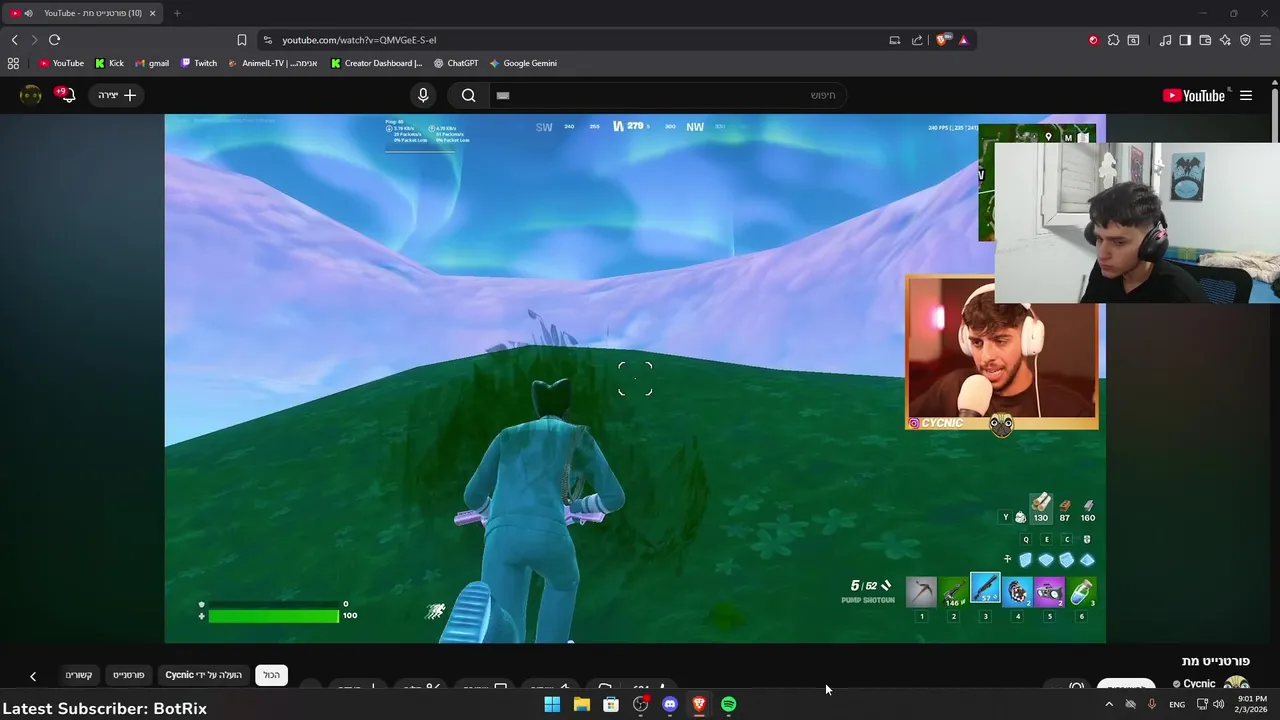Open the Leo AI sparkle icon
Screen dimensions: 1280x720
(x=1225, y=40)
